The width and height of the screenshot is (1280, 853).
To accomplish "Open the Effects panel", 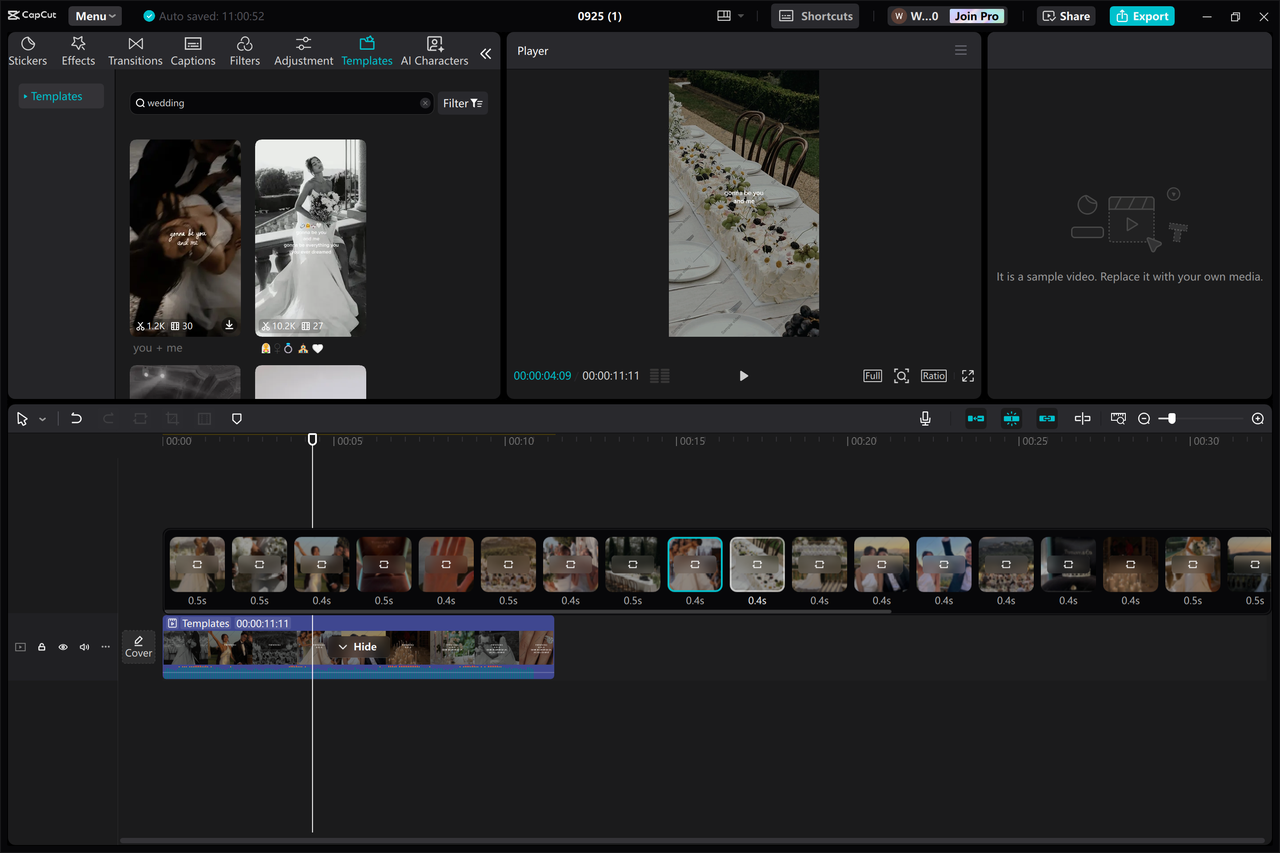I will (x=77, y=50).
